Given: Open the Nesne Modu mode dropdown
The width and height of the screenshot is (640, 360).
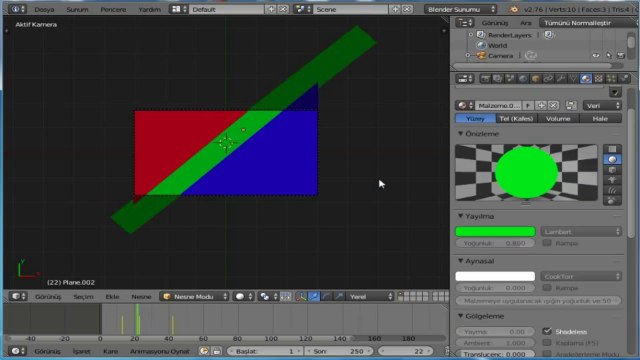Looking at the screenshot, I should (194, 297).
